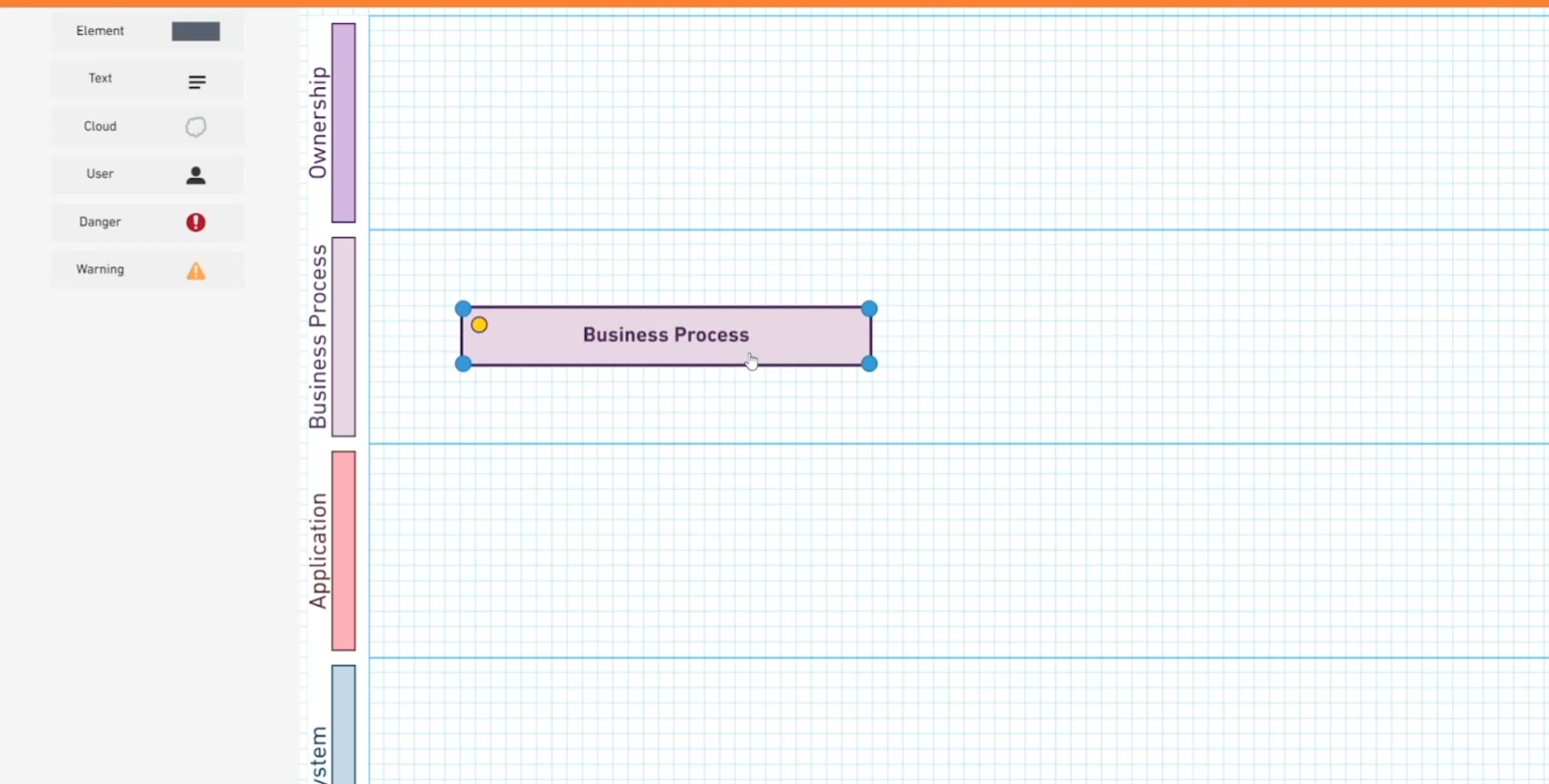Select the orange Warning triangle icon
This screenshot has height=784, width=1549.
(x=196, y=271)
